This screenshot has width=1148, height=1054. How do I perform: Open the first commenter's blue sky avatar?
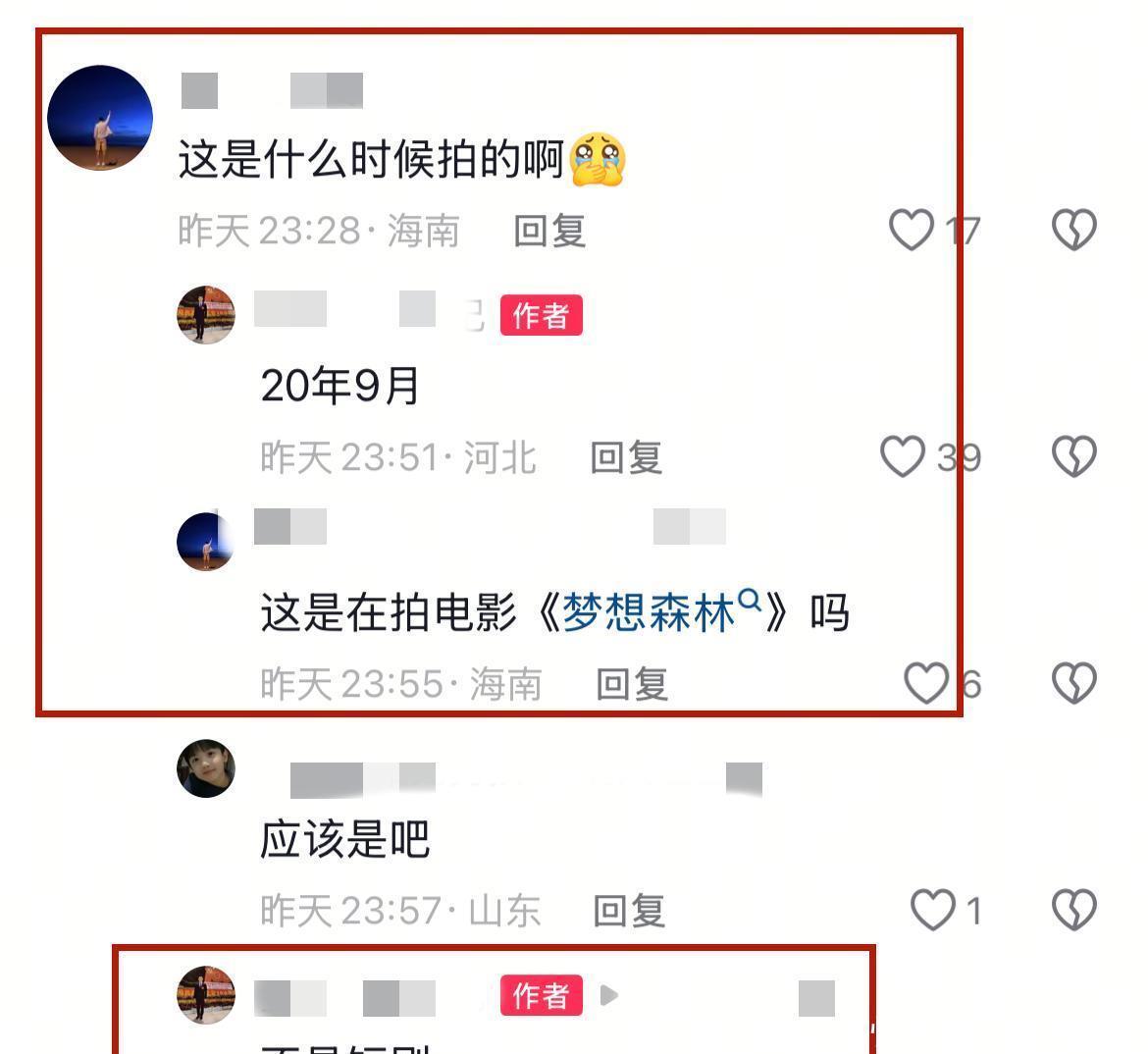[x=100, y=117]
